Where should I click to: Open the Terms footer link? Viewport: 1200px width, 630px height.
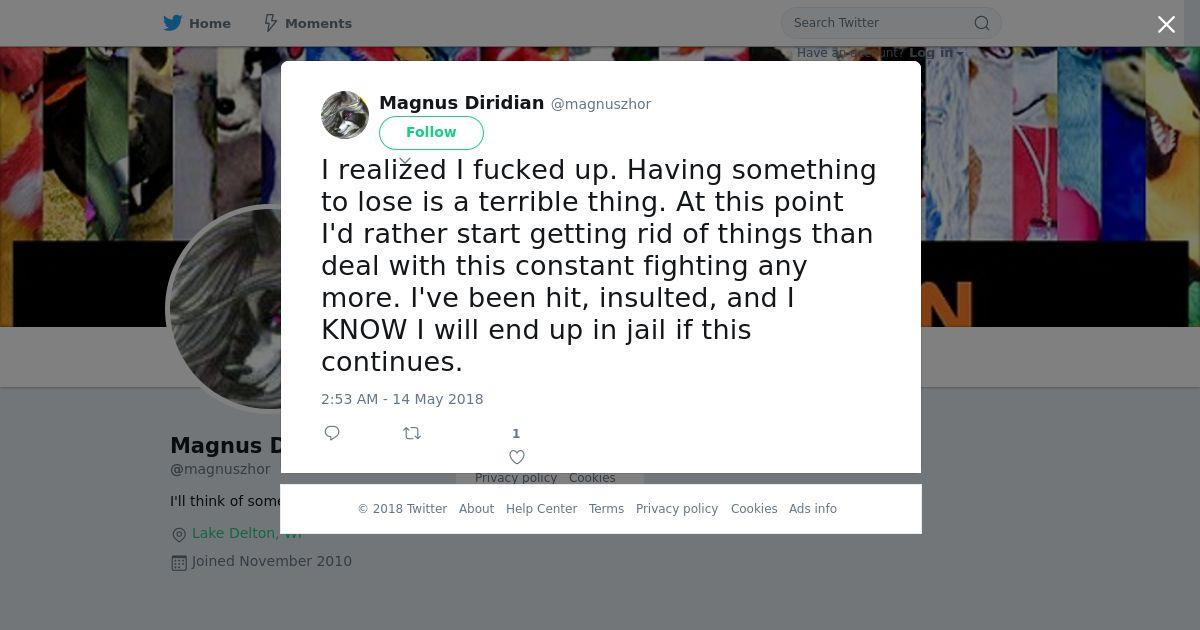[606, 509]
